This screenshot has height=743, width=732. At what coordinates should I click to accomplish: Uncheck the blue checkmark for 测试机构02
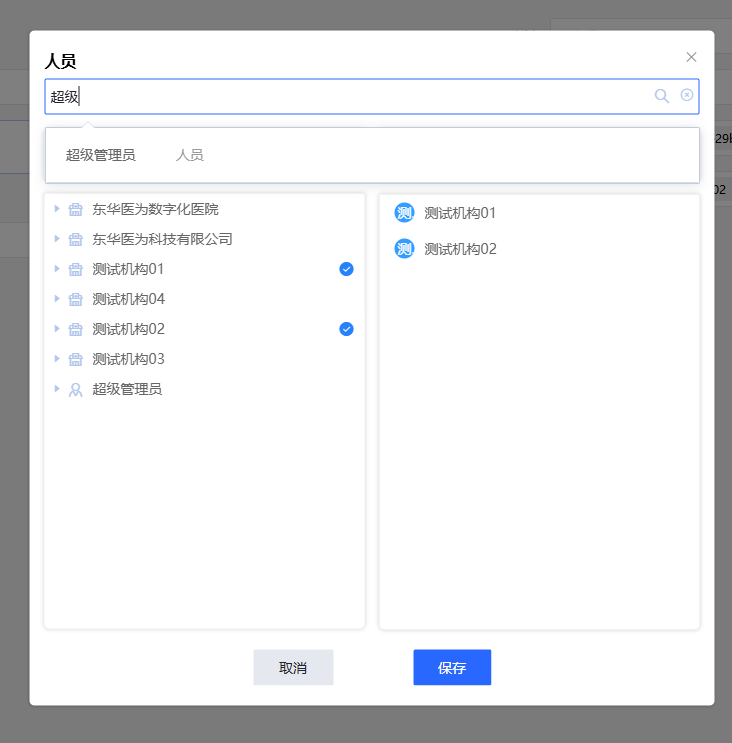[x=346, y=329]
